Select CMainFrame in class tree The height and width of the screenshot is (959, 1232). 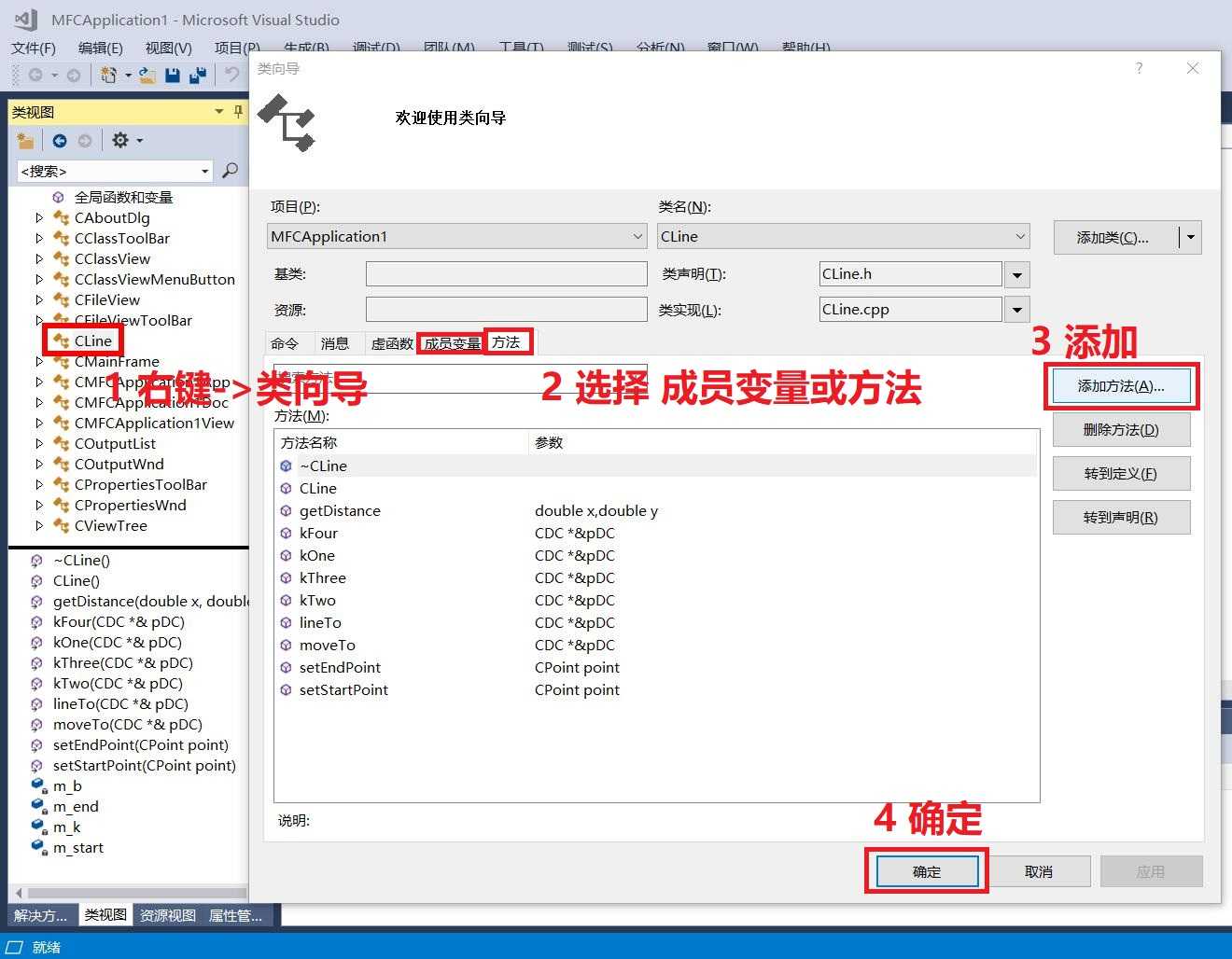(117, 361)
